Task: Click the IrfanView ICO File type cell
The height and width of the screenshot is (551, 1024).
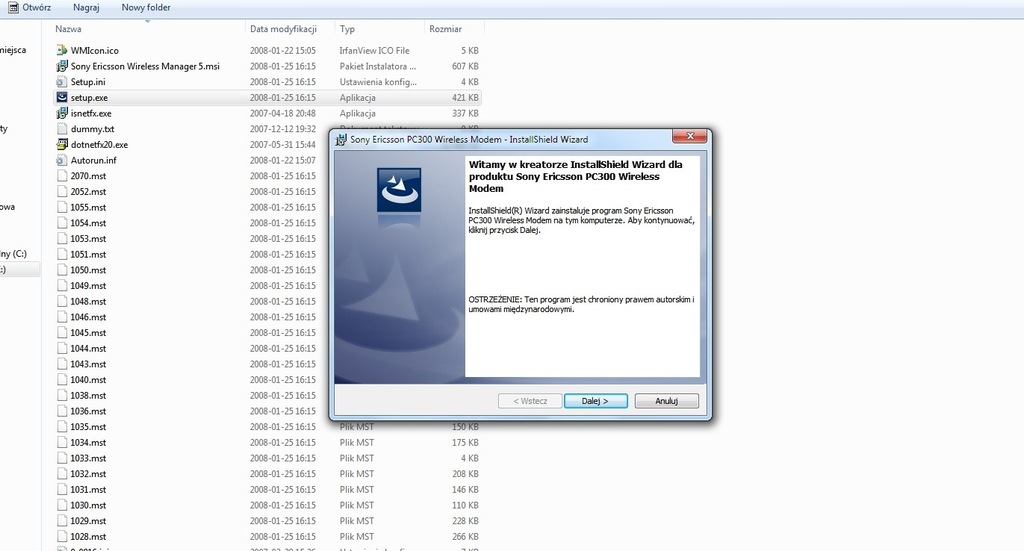Action: [374, 50]
